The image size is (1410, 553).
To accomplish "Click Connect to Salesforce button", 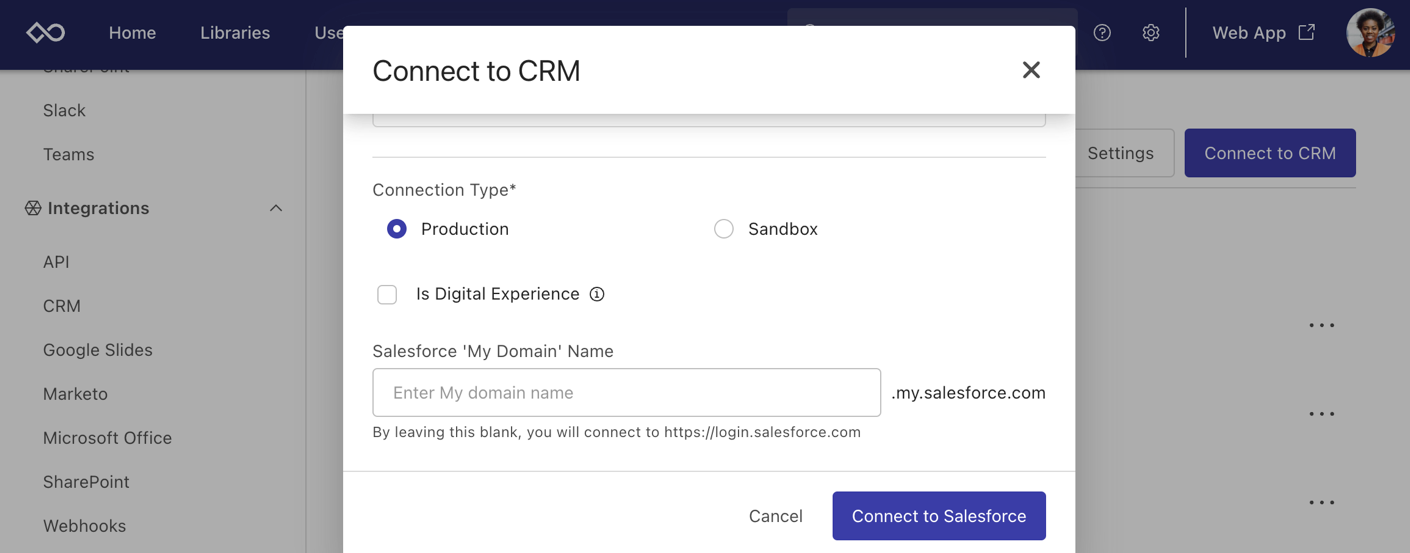I will [x=939, y=516].
